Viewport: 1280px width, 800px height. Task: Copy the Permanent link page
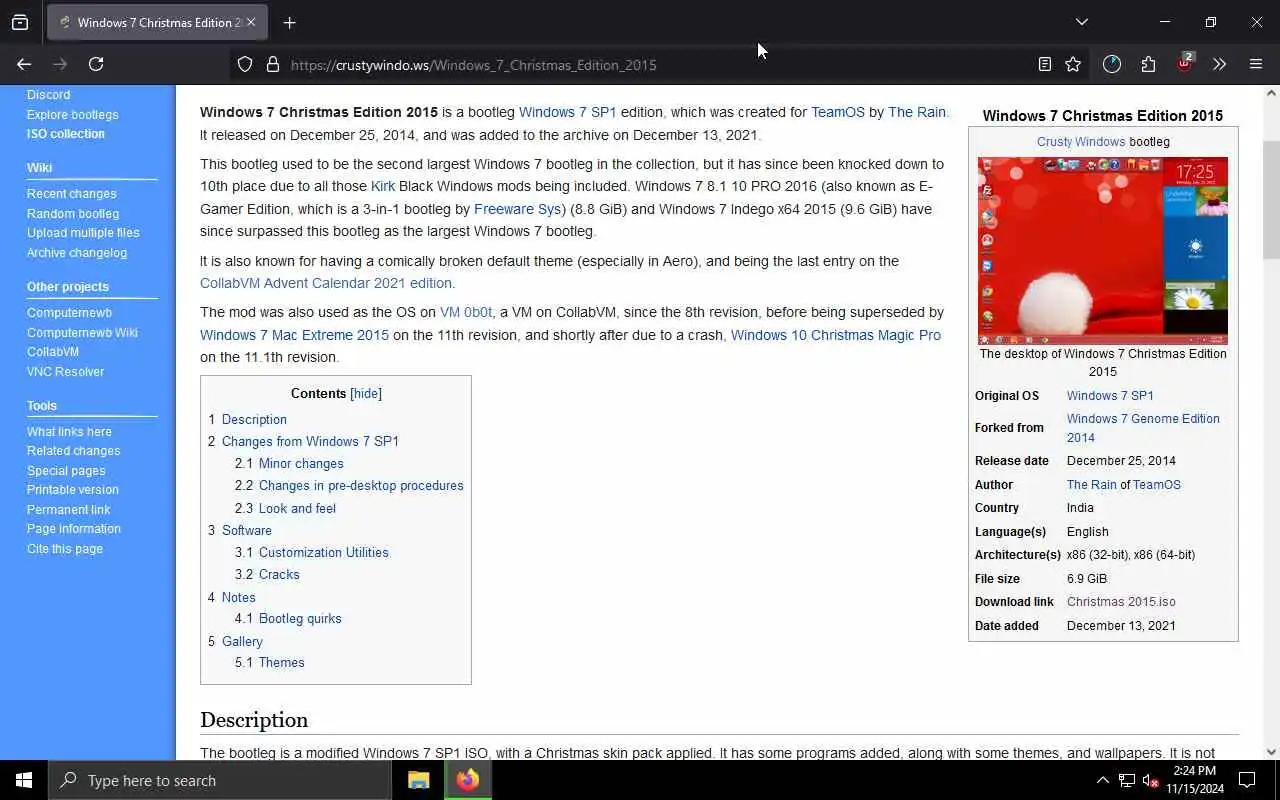[x=68, y=510]
